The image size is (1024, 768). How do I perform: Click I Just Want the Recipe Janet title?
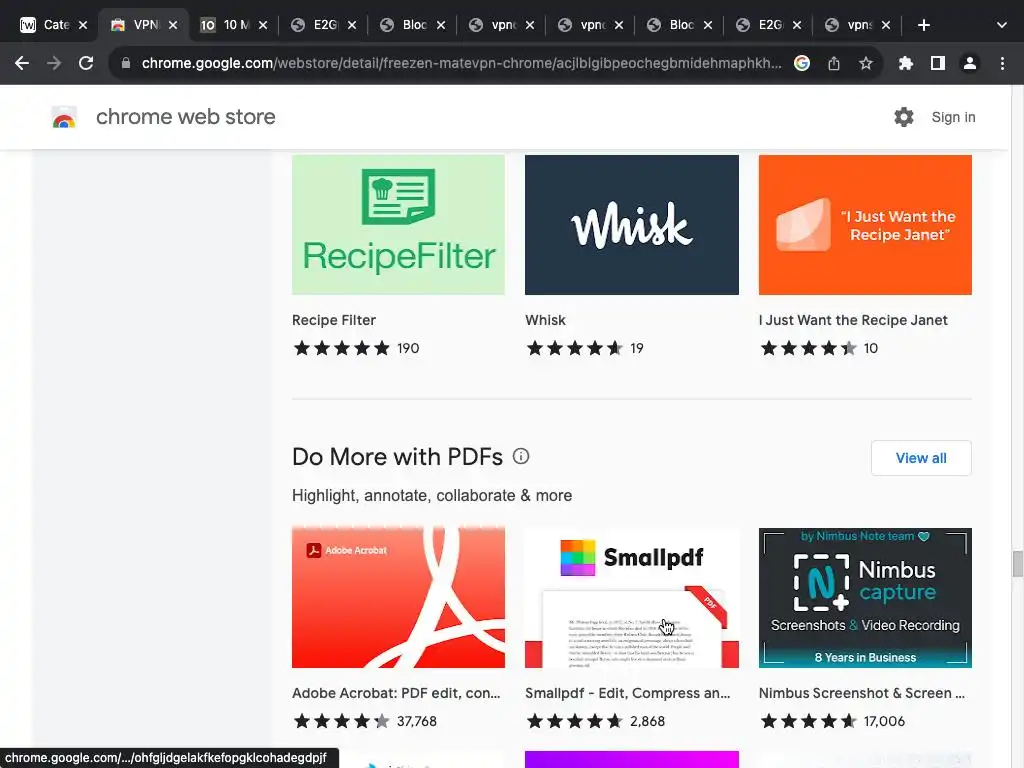853,320
